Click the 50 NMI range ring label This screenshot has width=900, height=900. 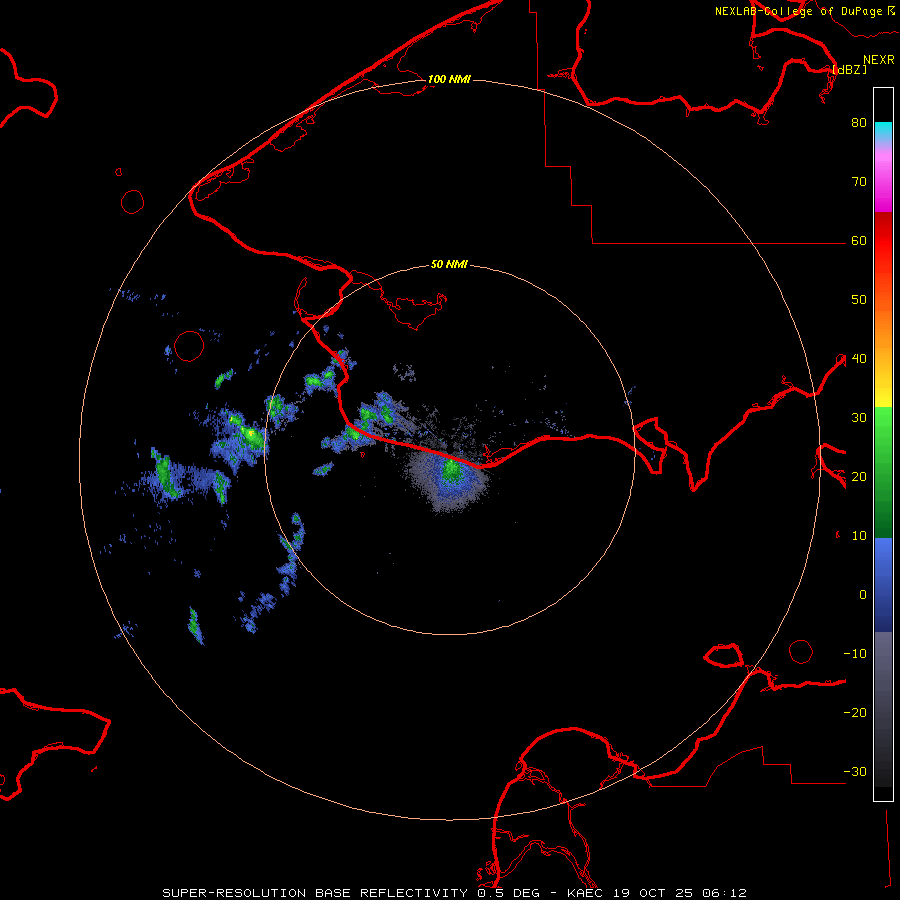[x=449, y=264]
